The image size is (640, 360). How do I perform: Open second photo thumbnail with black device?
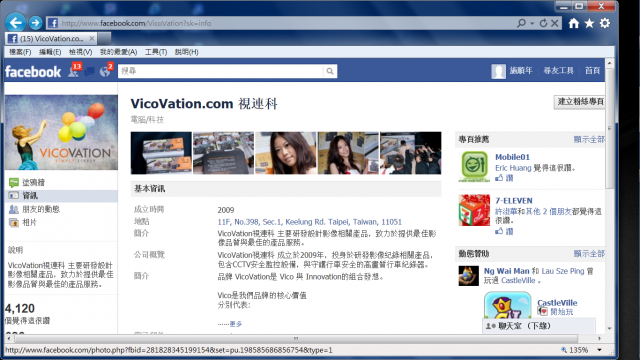223,153
